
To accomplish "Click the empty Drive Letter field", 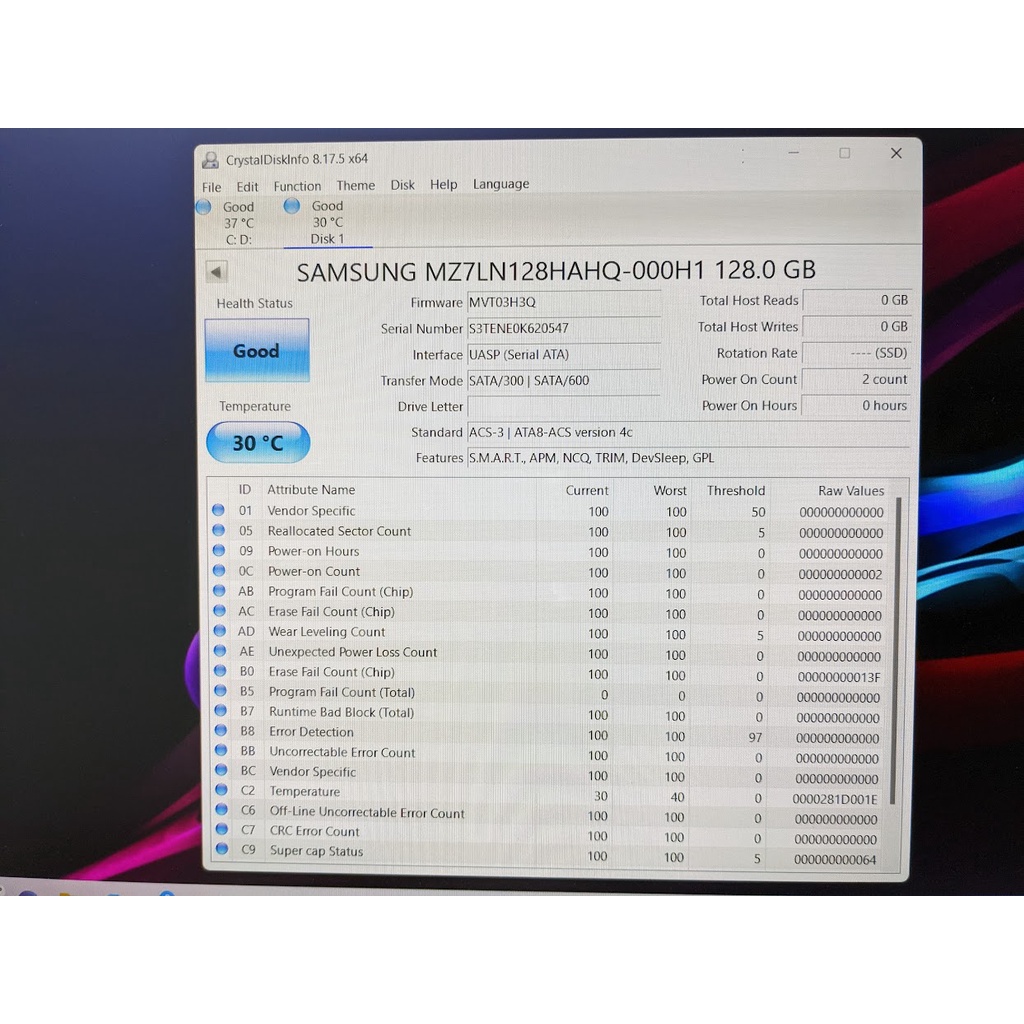I will pos(564,406).
